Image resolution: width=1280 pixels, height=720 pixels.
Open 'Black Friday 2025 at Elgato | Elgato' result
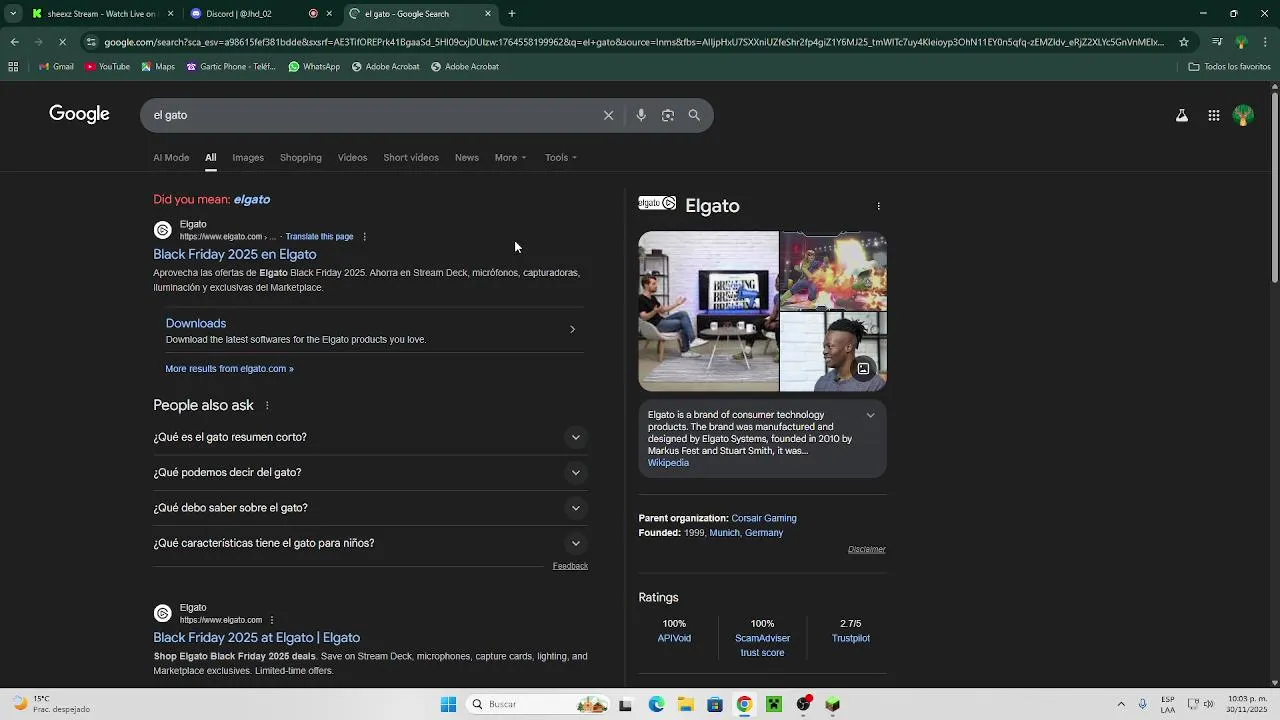(x=257, y=638)
